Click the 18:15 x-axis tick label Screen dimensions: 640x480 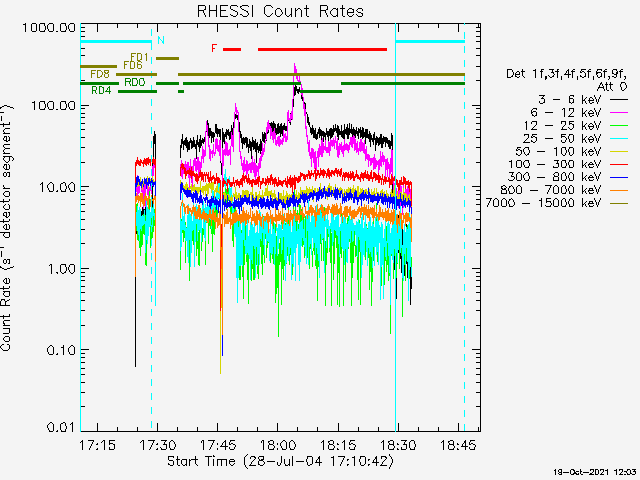pyautogui.click(x=338, y=445)
